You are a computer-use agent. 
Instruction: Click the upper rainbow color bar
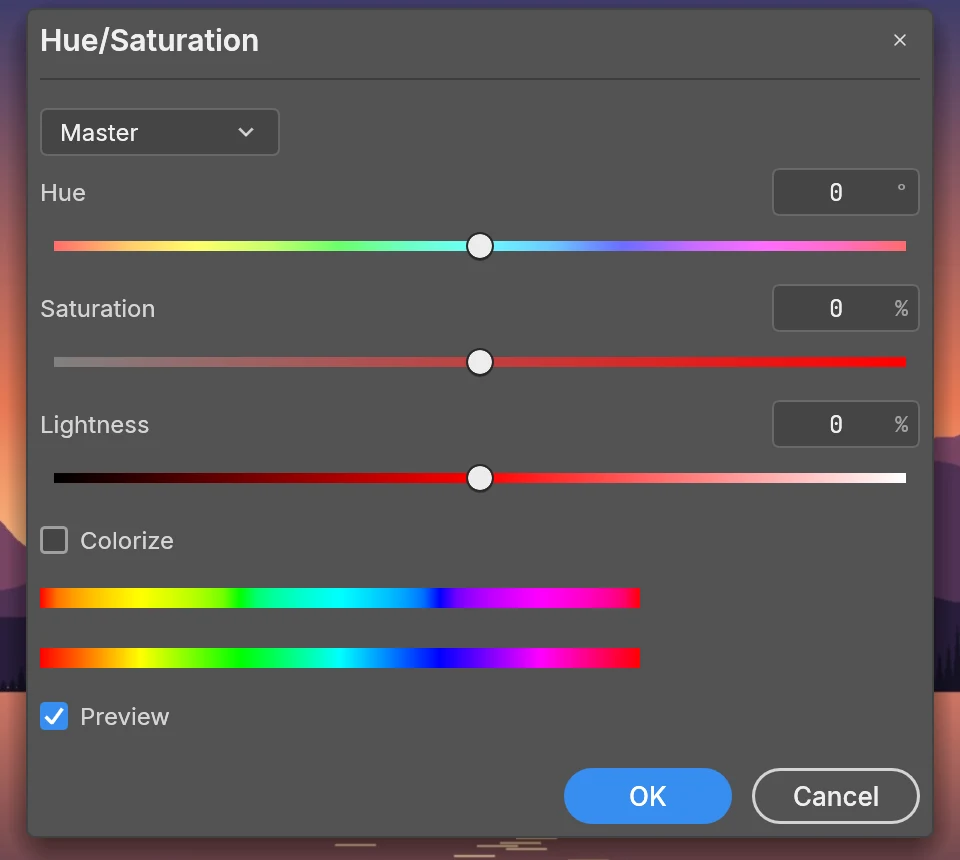coord(340,598)
